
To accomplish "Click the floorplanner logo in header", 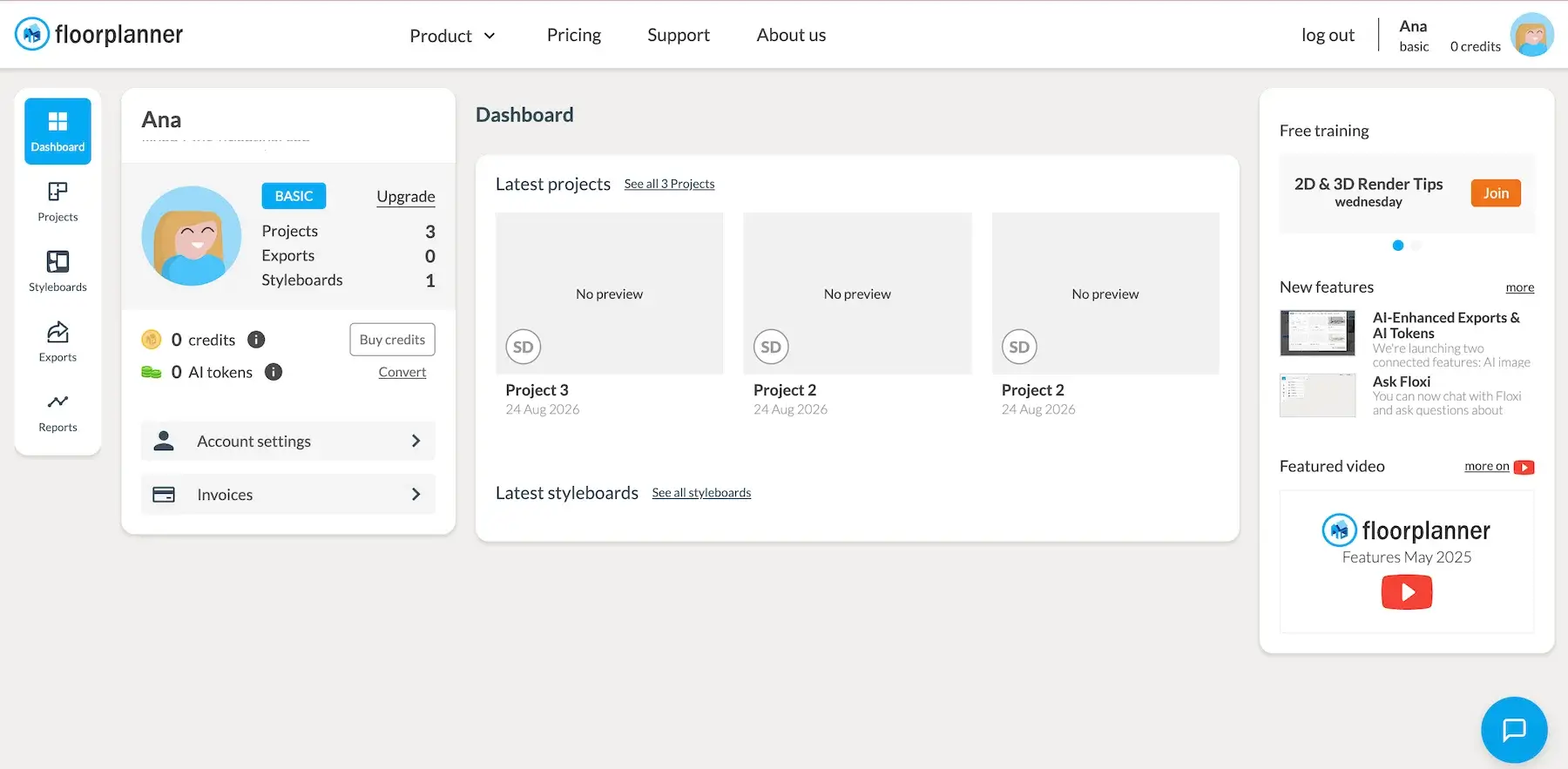I will click(x=98, y=34).
